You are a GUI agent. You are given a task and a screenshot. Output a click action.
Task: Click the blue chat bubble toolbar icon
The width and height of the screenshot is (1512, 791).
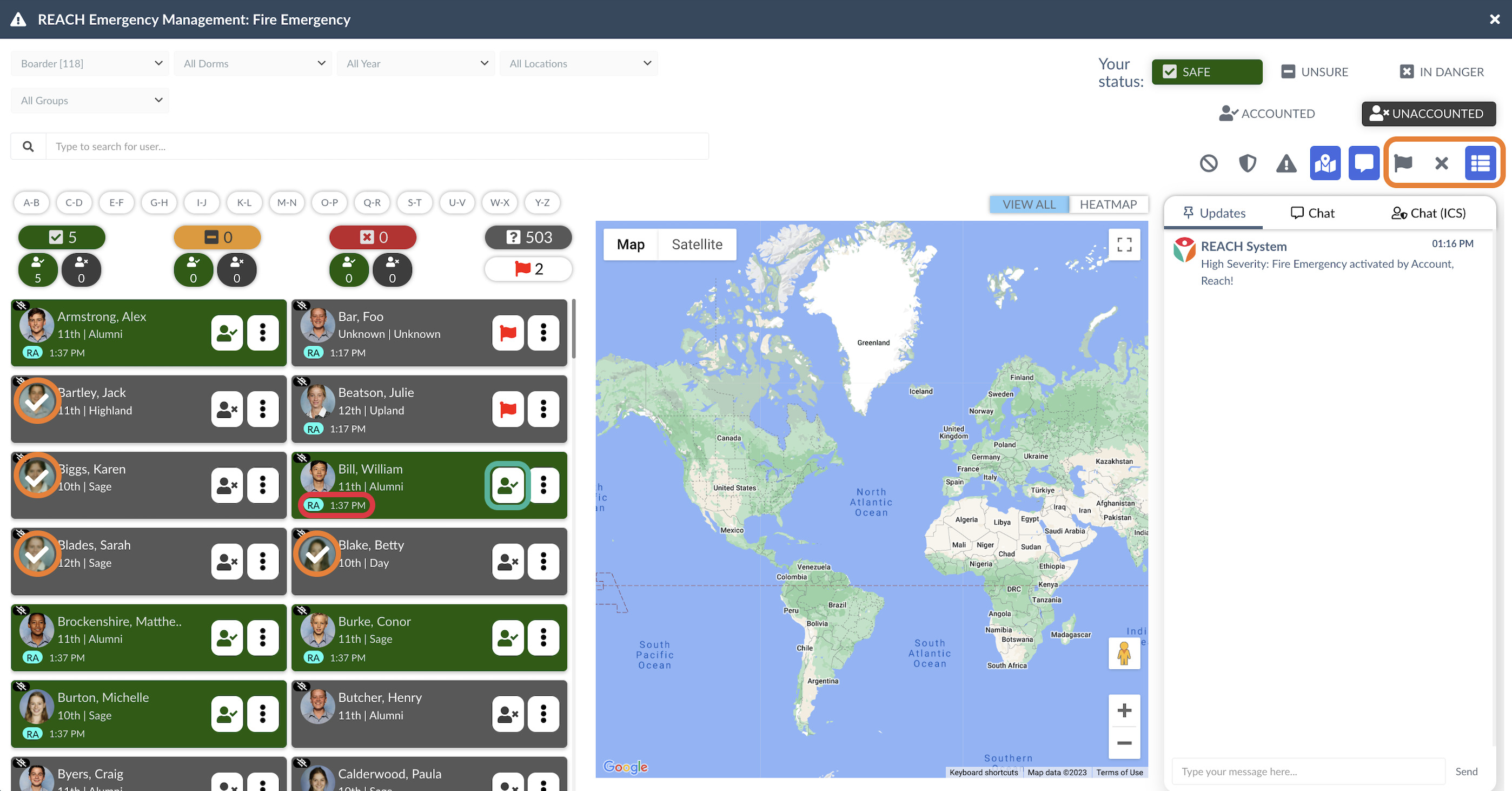(1363, 163)
